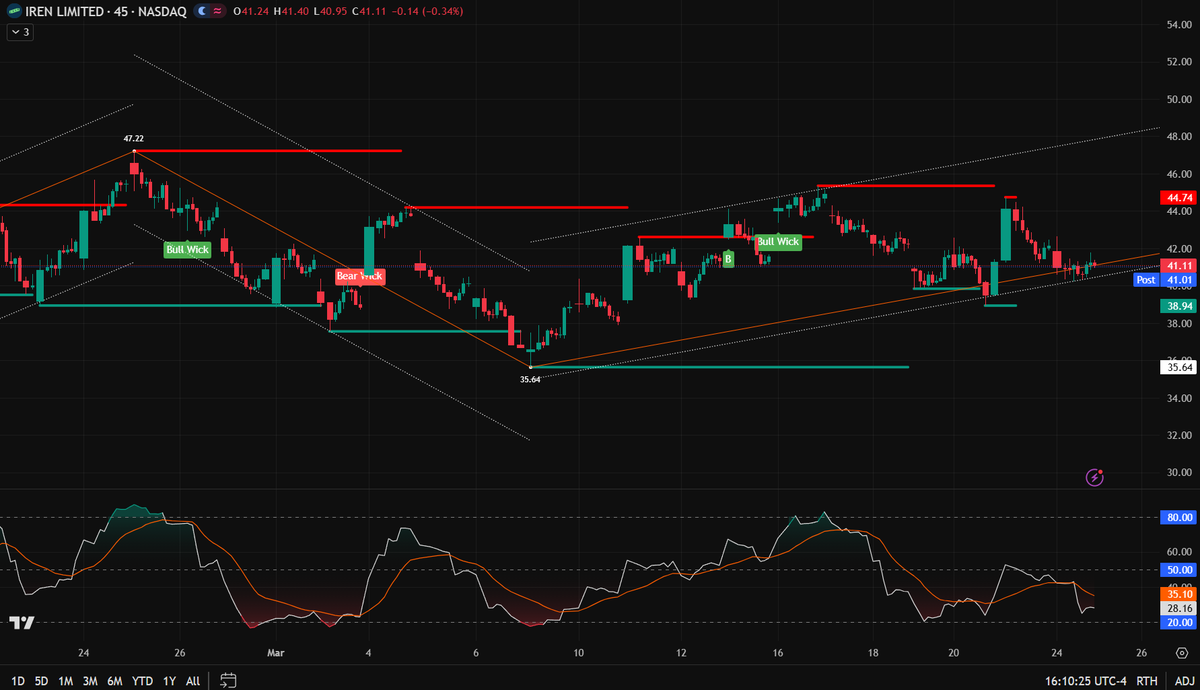Click the 47.22 swing high label
The image size is (1200, 690).
[x=134, y=139]
